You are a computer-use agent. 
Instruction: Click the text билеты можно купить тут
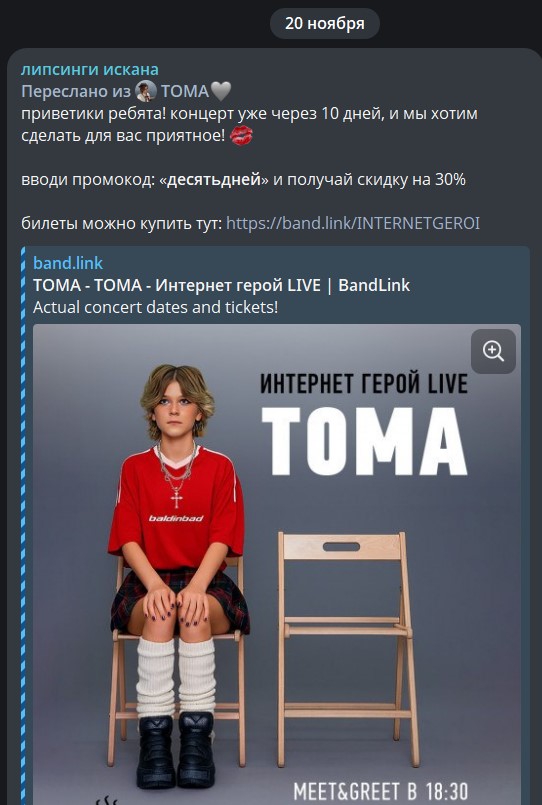click(x=121, y=223)
